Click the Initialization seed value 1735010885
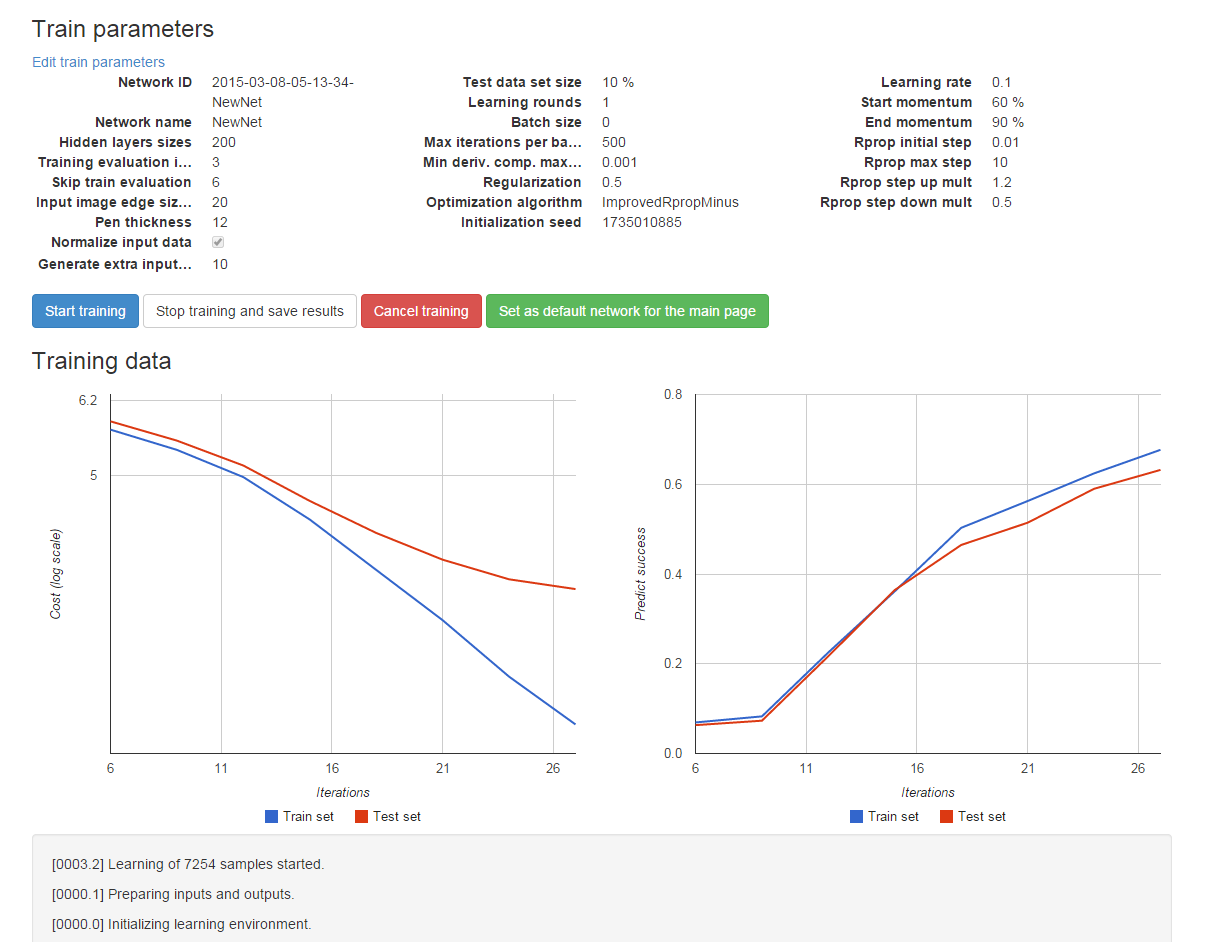Image resolution: width=1209 pixels, height=942 pixels. [x=642, y=222]
